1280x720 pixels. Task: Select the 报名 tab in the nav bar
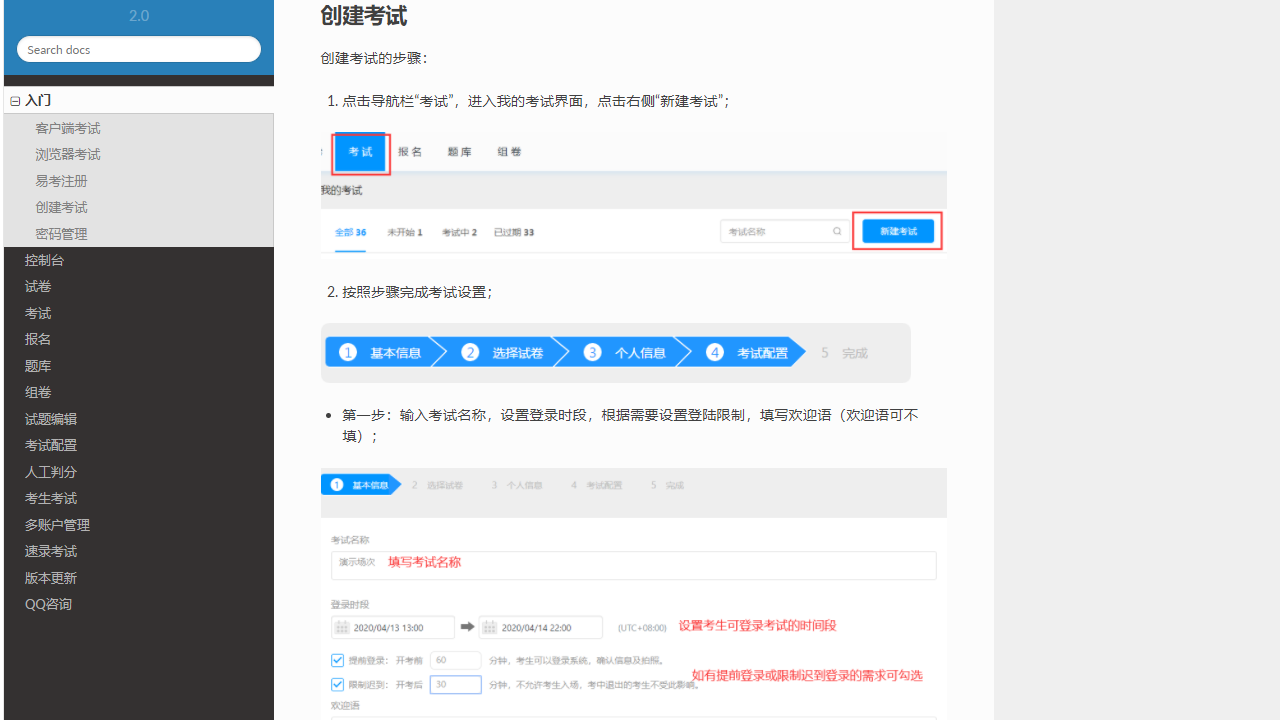point(409,152)
